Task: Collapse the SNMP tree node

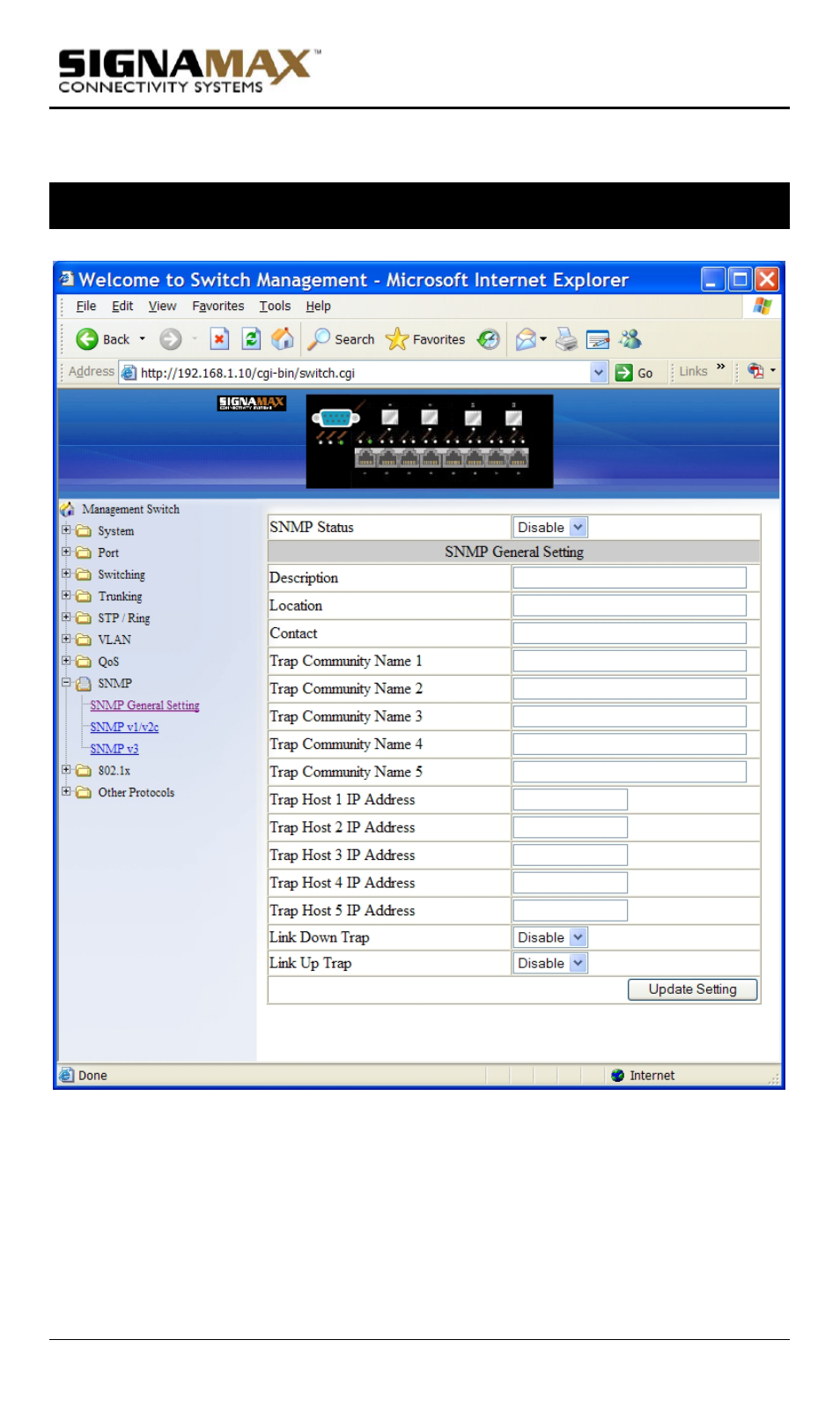Action: point(66,683)
